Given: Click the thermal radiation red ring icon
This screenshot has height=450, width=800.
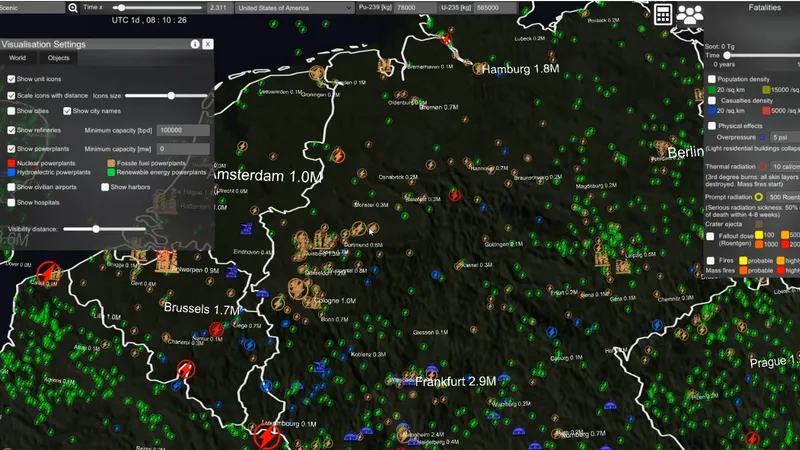Looking at the screenshot, I should click(x=763, y=166).
